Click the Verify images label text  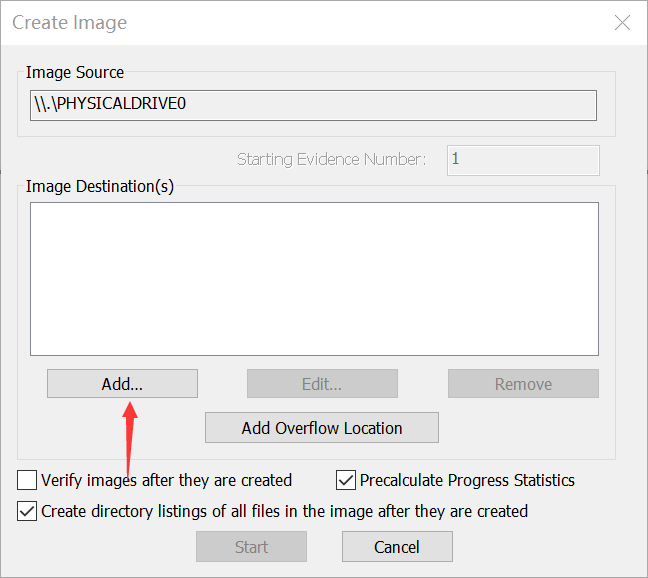[x=166, y=480]
